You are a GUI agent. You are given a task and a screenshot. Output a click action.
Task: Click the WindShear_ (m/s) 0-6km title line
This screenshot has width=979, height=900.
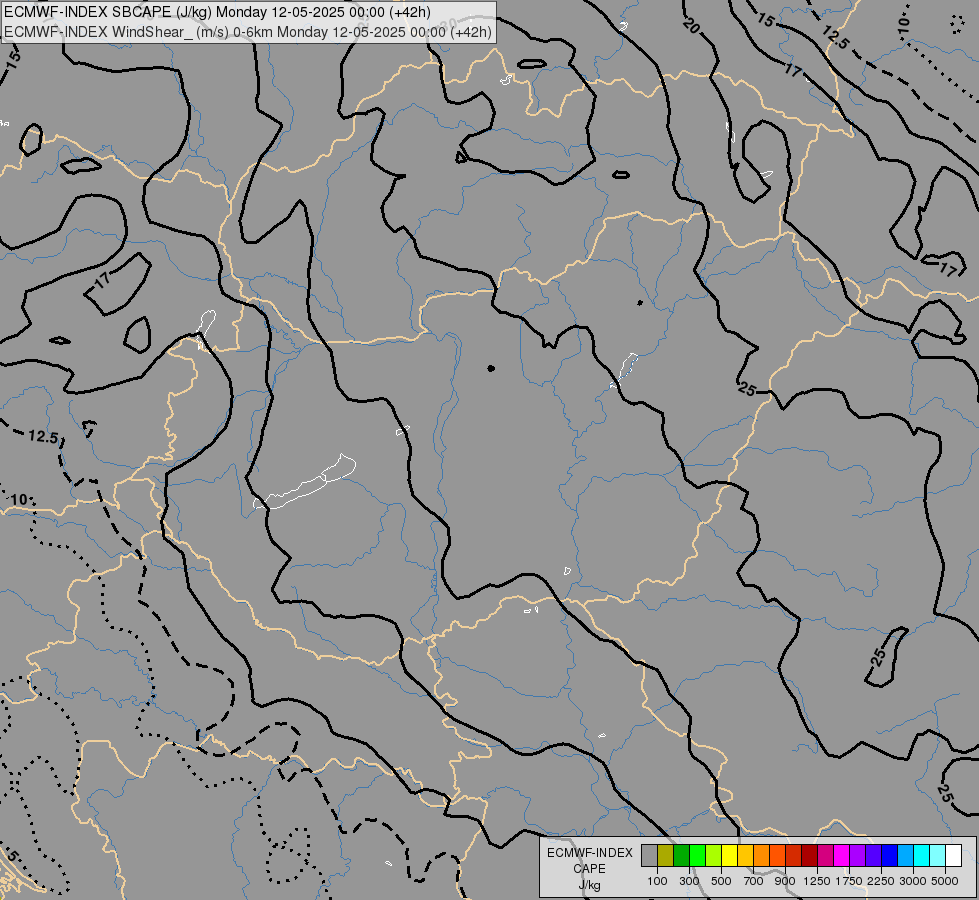pos(247,31)
